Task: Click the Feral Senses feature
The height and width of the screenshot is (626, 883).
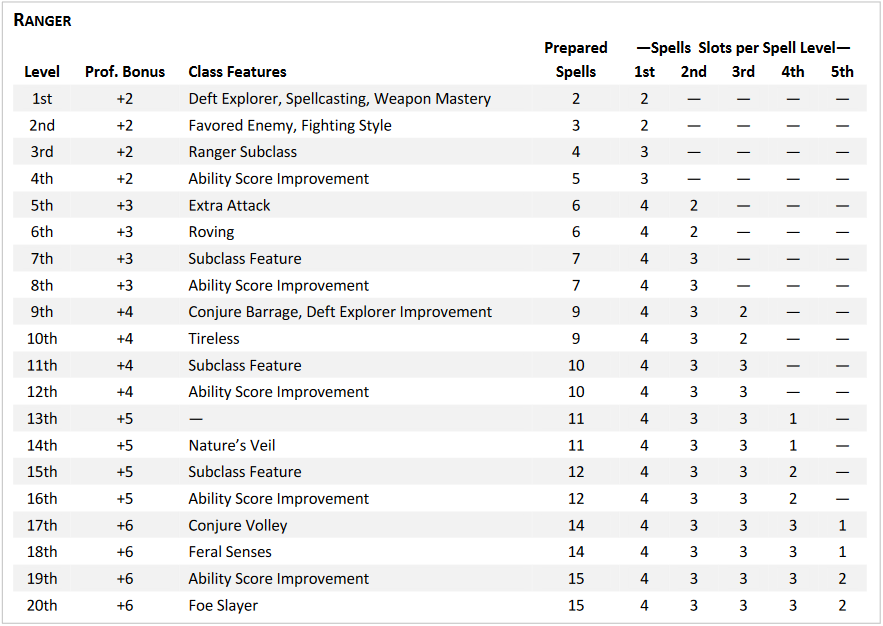Action: coord(230,552)
